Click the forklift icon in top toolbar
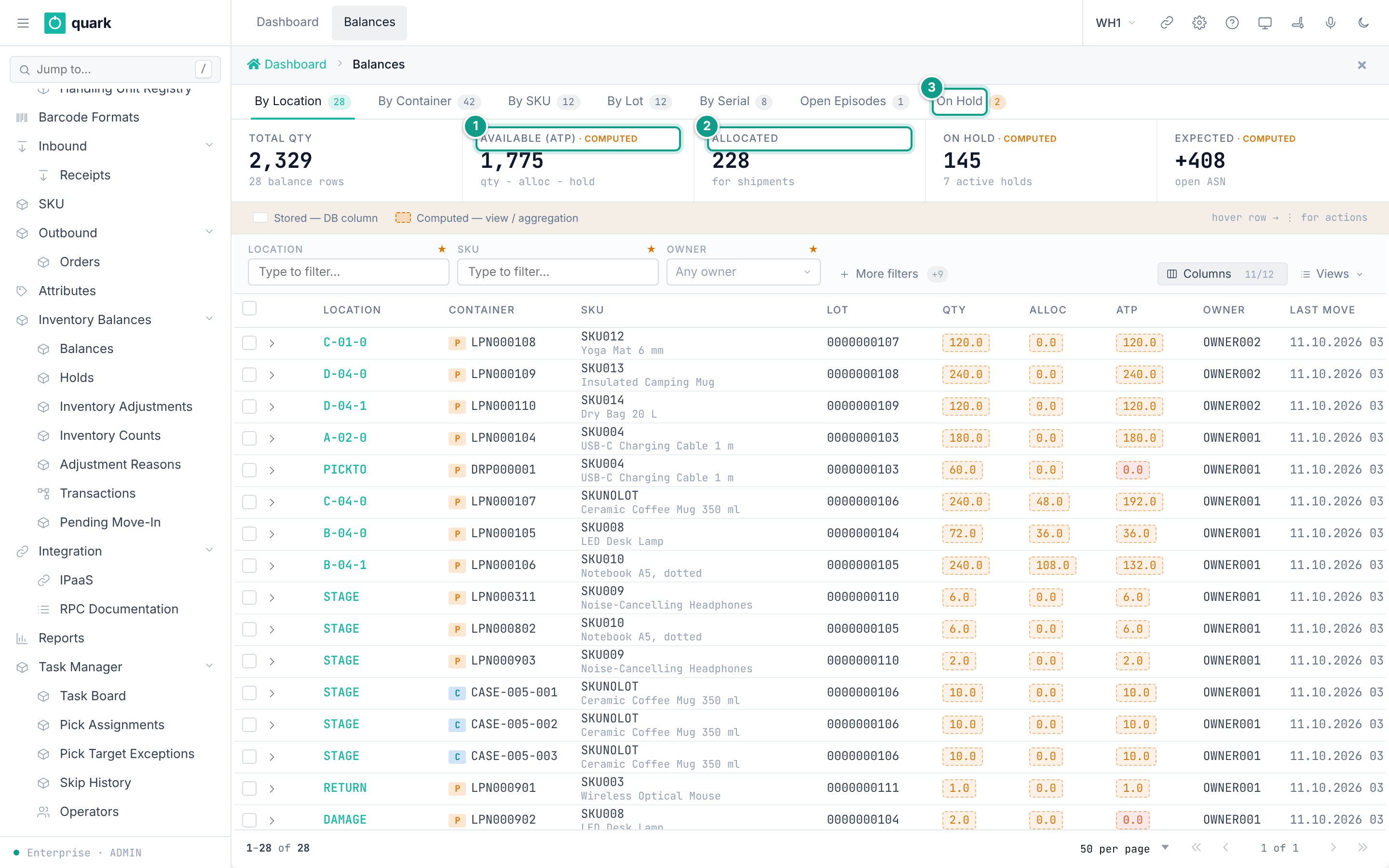 click(1297, 23)
